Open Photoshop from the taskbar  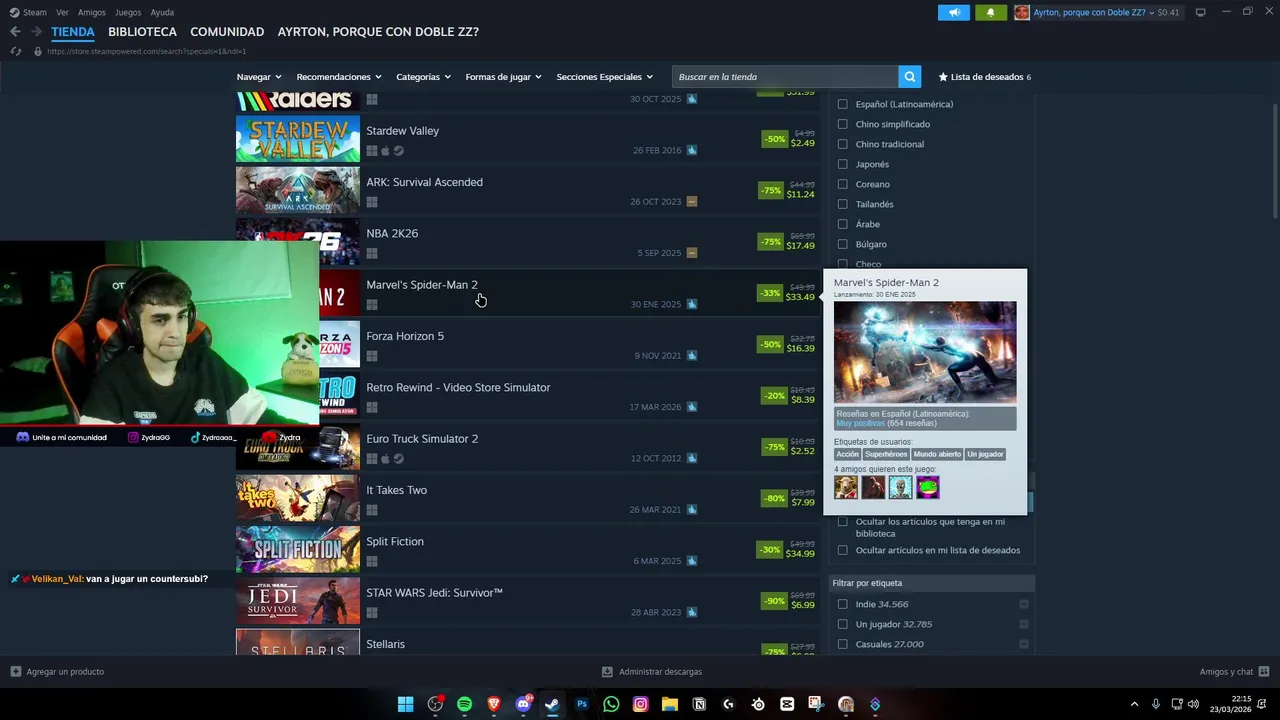pyautogui.click(x=582, y=704)
